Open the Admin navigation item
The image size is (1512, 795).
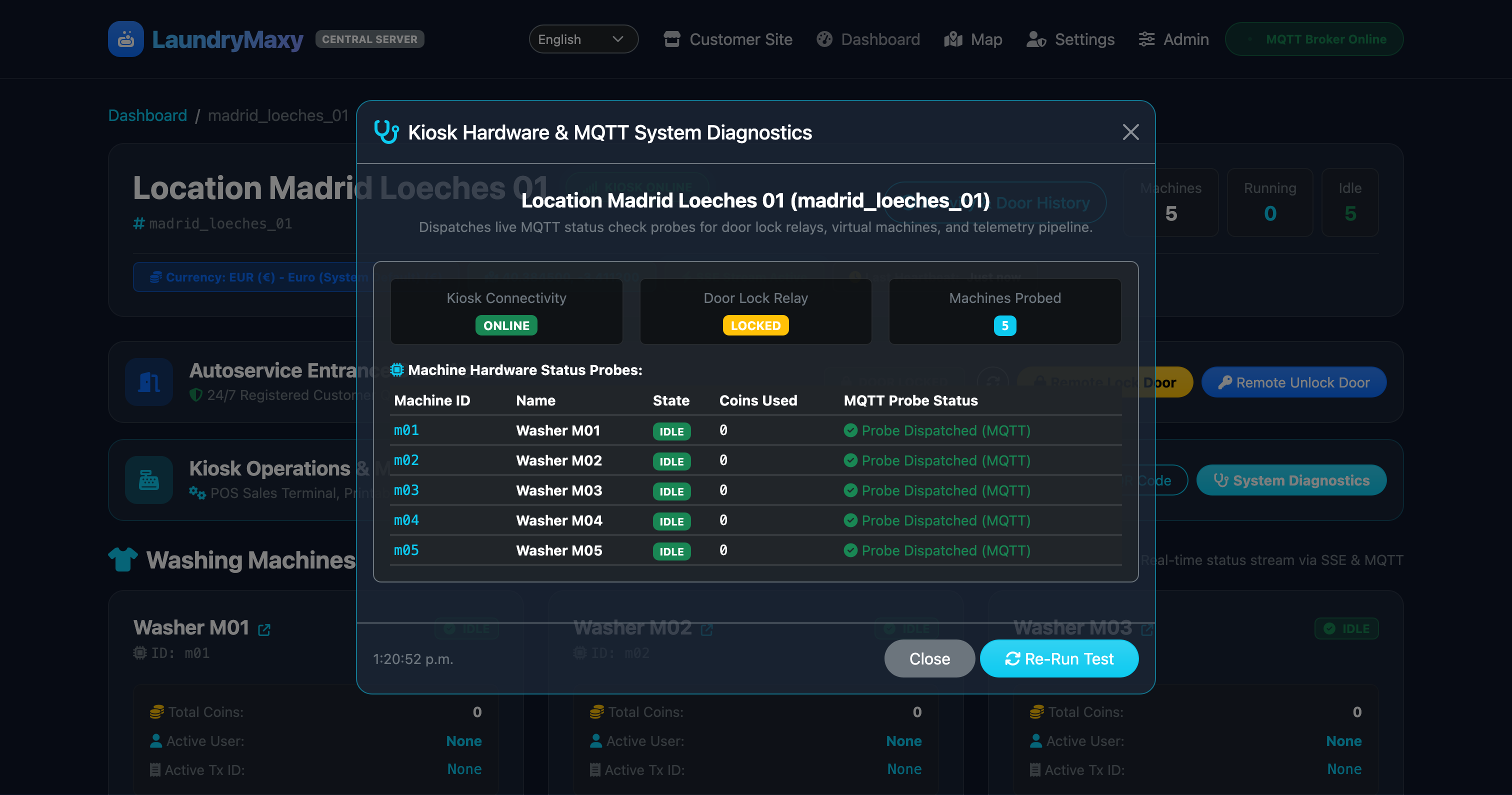(x=1173, y=39)
